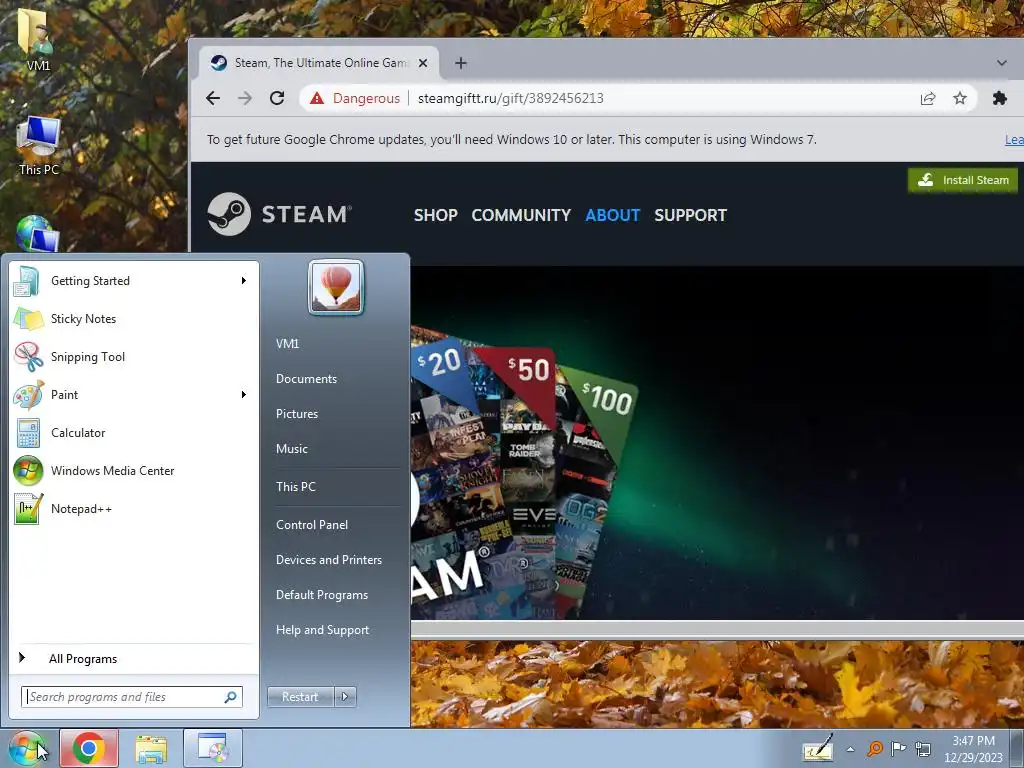This screenshot has width=1024, height=768.
Task: Open Music from Start menu
Action: (x=291, y=449)
